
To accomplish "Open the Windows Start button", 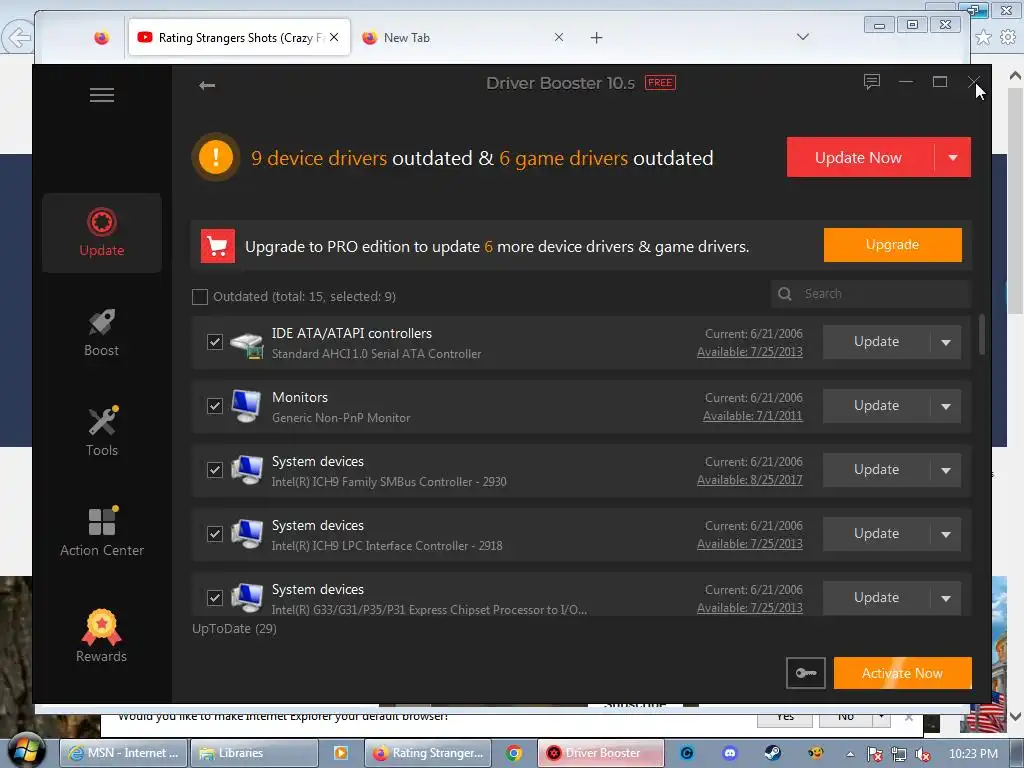I will [x=25, y=751].
